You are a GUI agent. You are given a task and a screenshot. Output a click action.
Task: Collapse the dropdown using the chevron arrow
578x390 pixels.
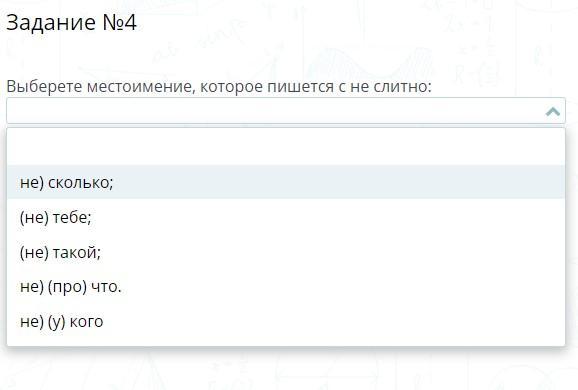point(553,111)
